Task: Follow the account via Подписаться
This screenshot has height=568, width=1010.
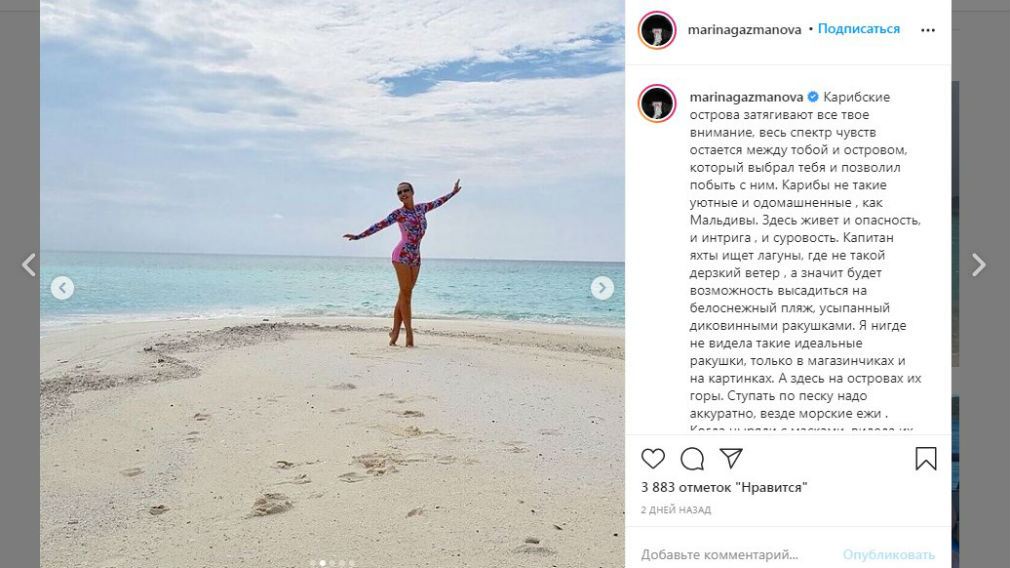Action: [859, 29]
